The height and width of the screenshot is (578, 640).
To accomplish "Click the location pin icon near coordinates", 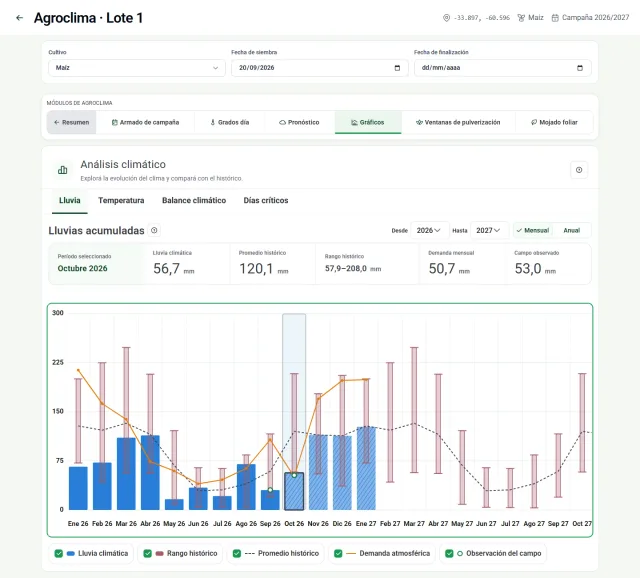I will (x=446, y=18).
